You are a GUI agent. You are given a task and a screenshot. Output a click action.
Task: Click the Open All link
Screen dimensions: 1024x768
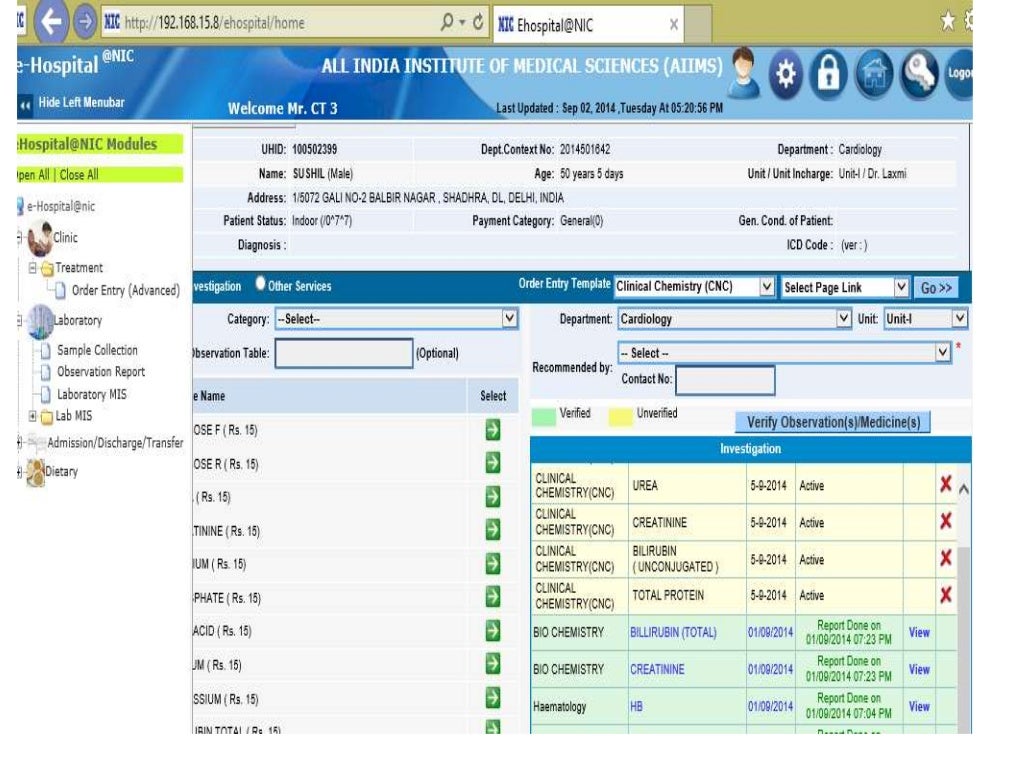(33, 174)
